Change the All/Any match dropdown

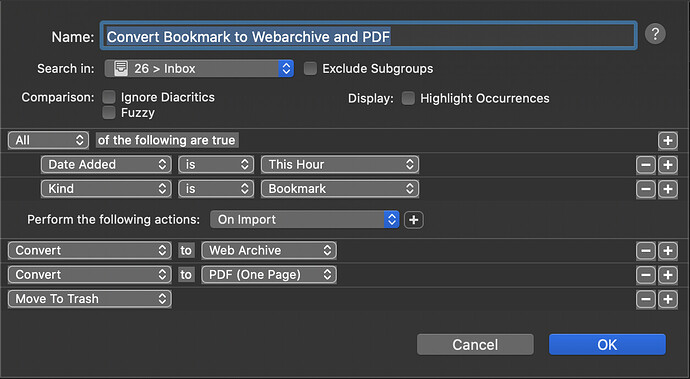(x=48, y=140)
